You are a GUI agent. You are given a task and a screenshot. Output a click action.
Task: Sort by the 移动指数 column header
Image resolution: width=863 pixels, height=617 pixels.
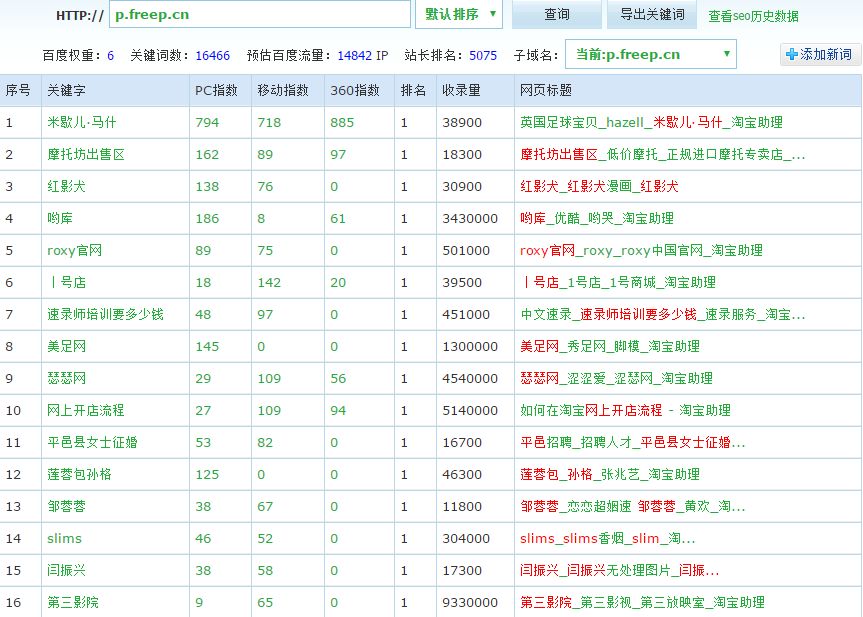click(x=283, y=90)
